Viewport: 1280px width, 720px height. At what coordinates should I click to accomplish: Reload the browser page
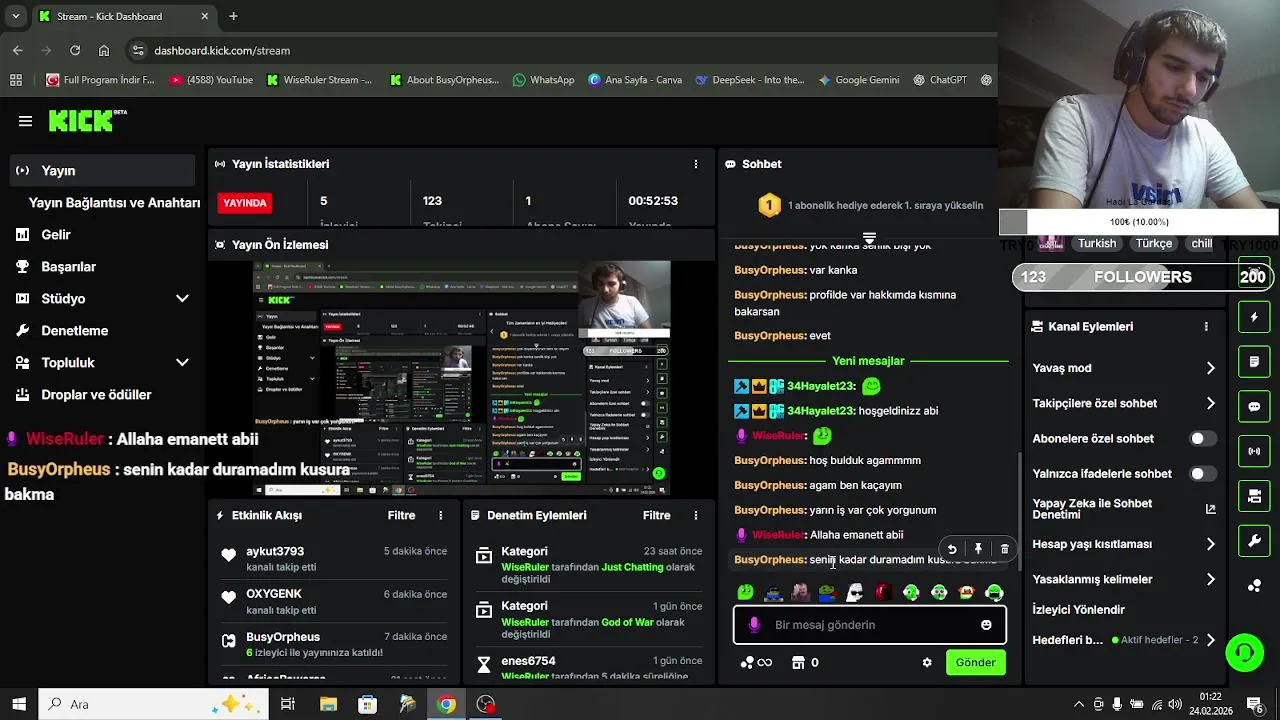tap(75, 50)
